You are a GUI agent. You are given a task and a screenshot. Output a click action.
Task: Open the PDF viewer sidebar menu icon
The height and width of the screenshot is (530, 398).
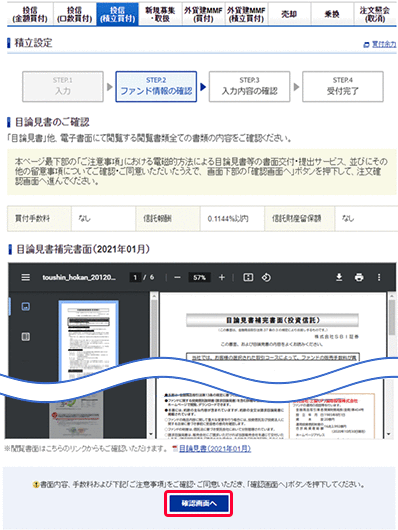[26, 278]
